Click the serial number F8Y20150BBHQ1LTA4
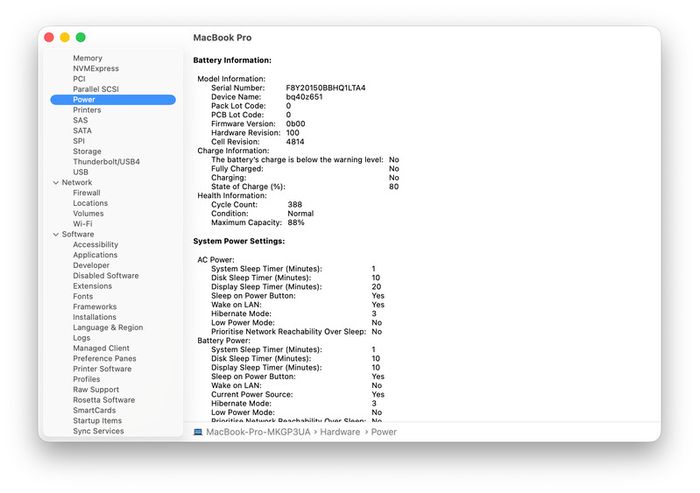Image resolution: width=700 pixels, height=493 pixels. (x=325, y=88)
